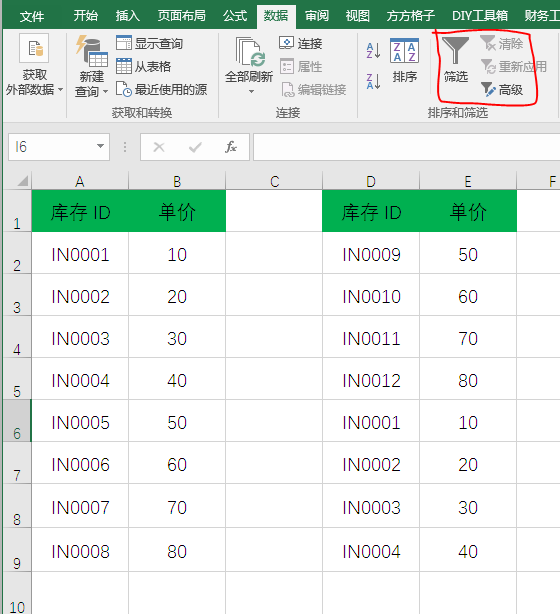Expand the Refresh All dropdown arrow
This screenshot has width=560, height=614.
(x=251, y=91)
